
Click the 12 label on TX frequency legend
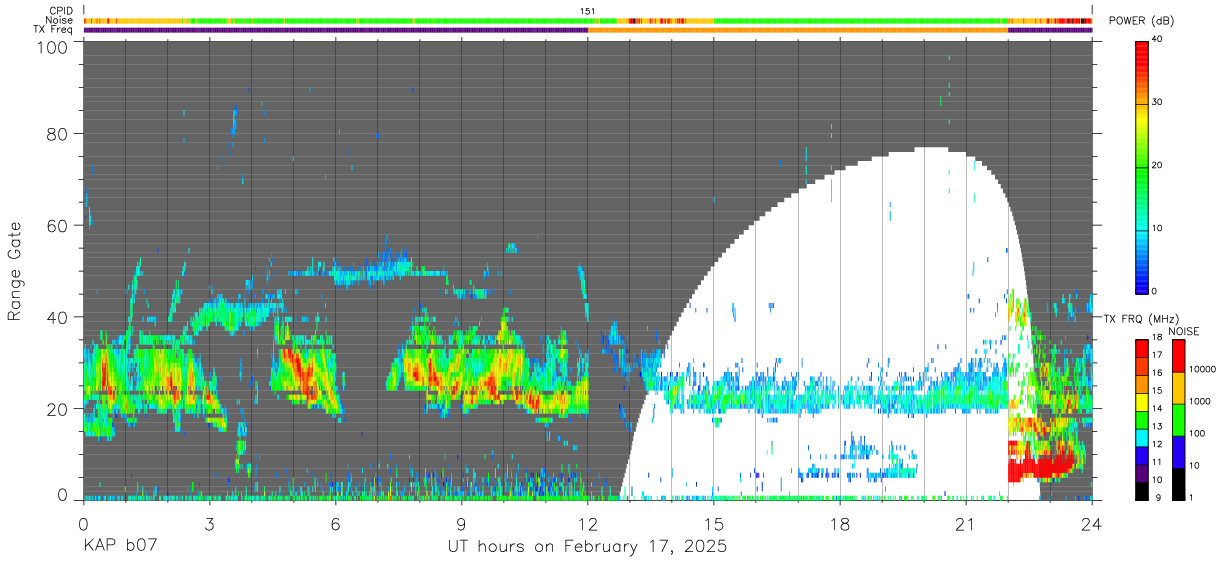(x=1156, y=444)
